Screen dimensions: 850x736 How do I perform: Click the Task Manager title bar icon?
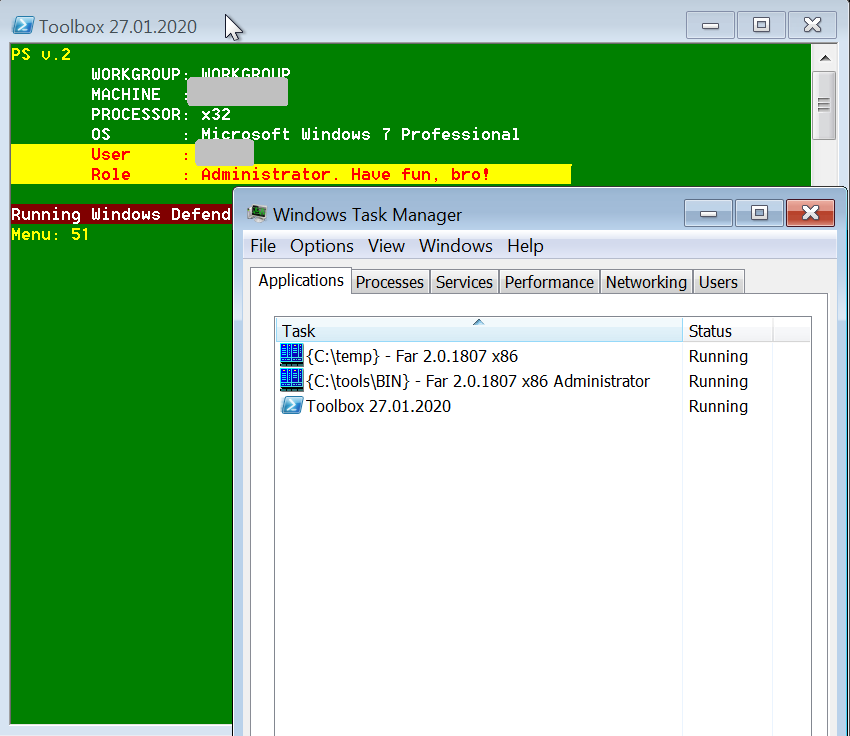point(258,213)
